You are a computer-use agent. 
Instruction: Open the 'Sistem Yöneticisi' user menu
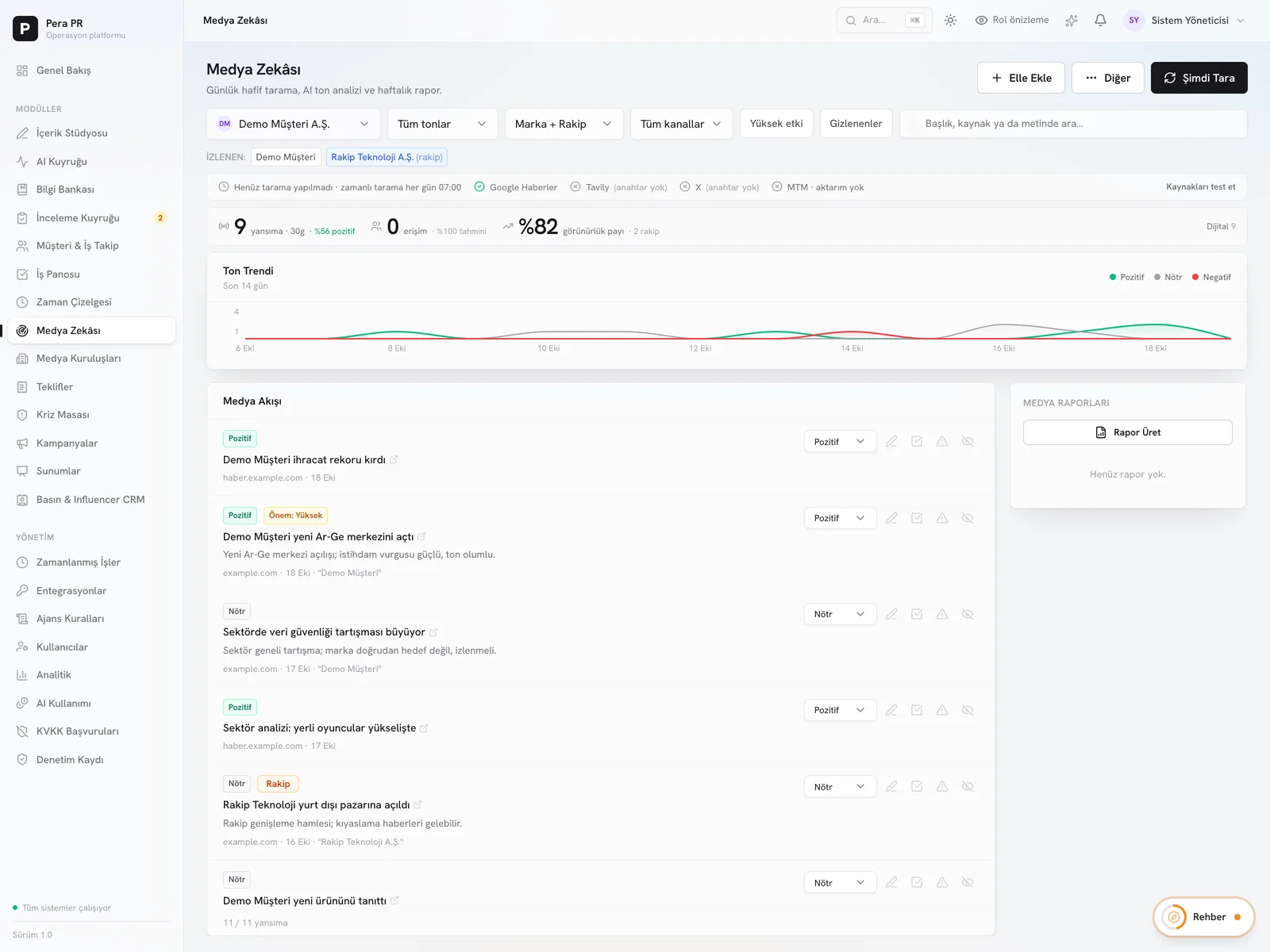click(1185, 21)
